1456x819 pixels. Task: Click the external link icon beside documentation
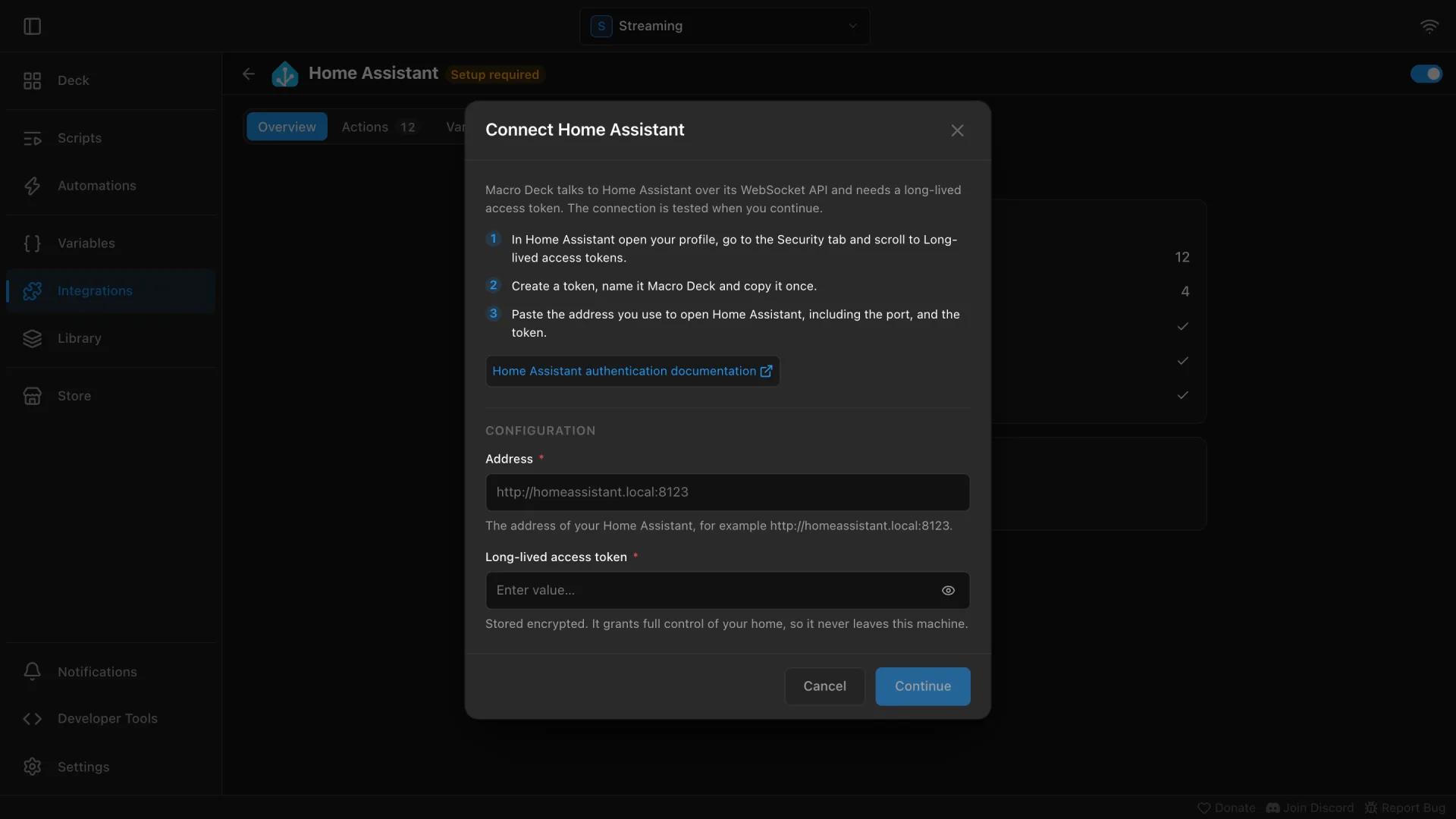[x=766, y=371]
